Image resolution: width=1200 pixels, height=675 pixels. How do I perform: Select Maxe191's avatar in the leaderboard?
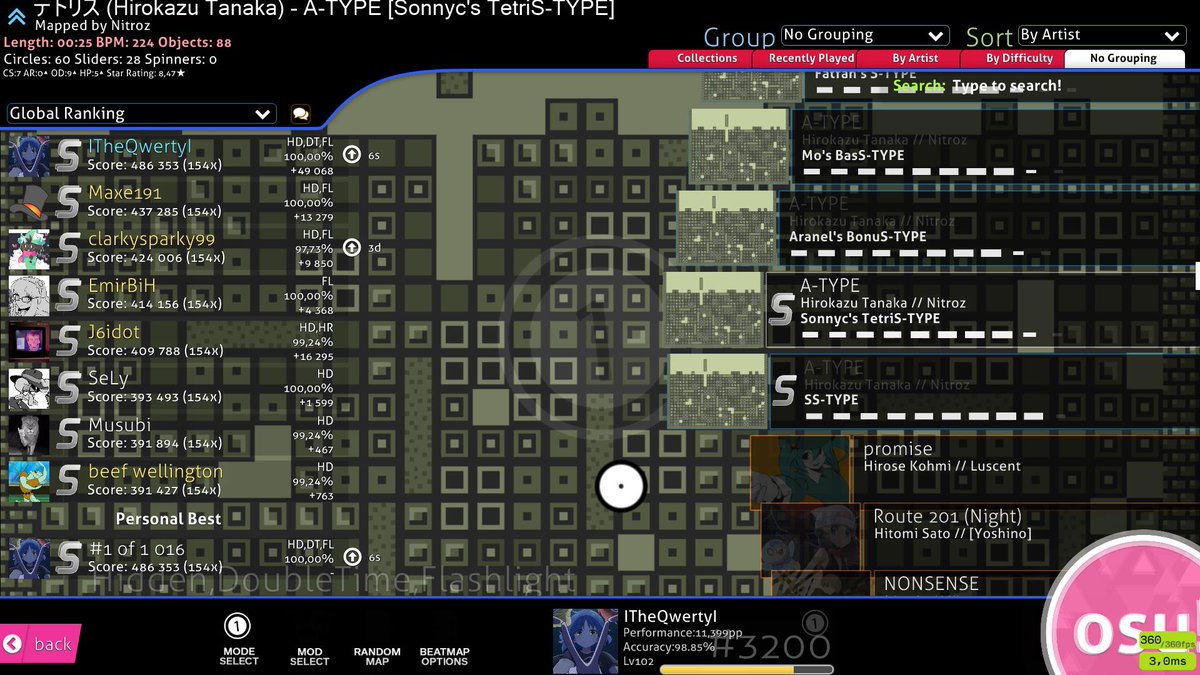(x=29, y=203)
